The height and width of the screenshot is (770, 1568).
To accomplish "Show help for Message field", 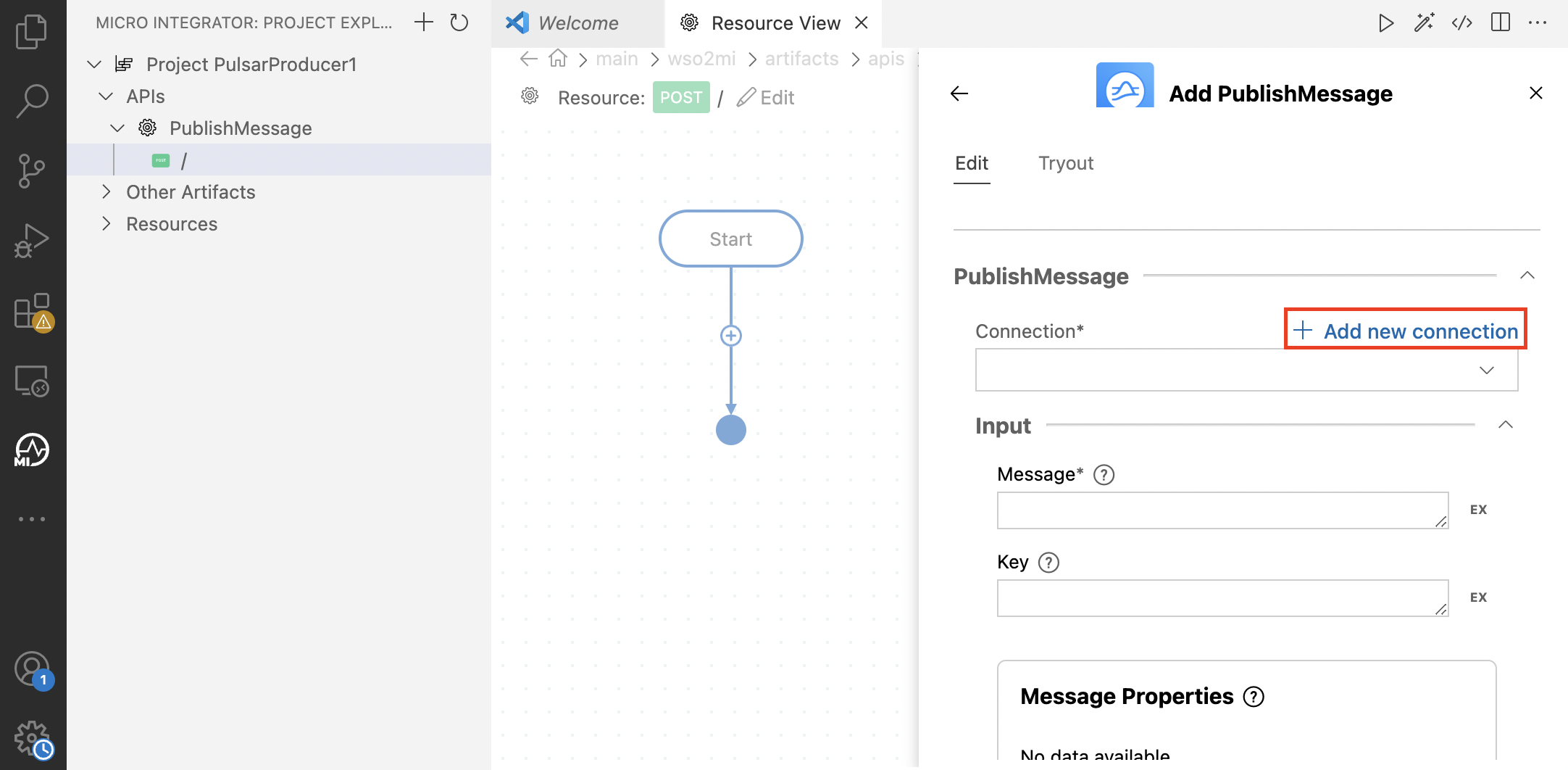I will pyautogui.click(x=1104, y=475).
